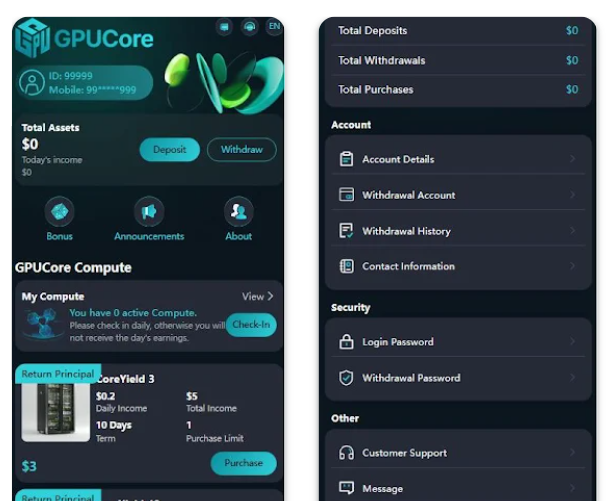
Task: Open Withdrawal Account chevron arrow
Action: point(573,195)
